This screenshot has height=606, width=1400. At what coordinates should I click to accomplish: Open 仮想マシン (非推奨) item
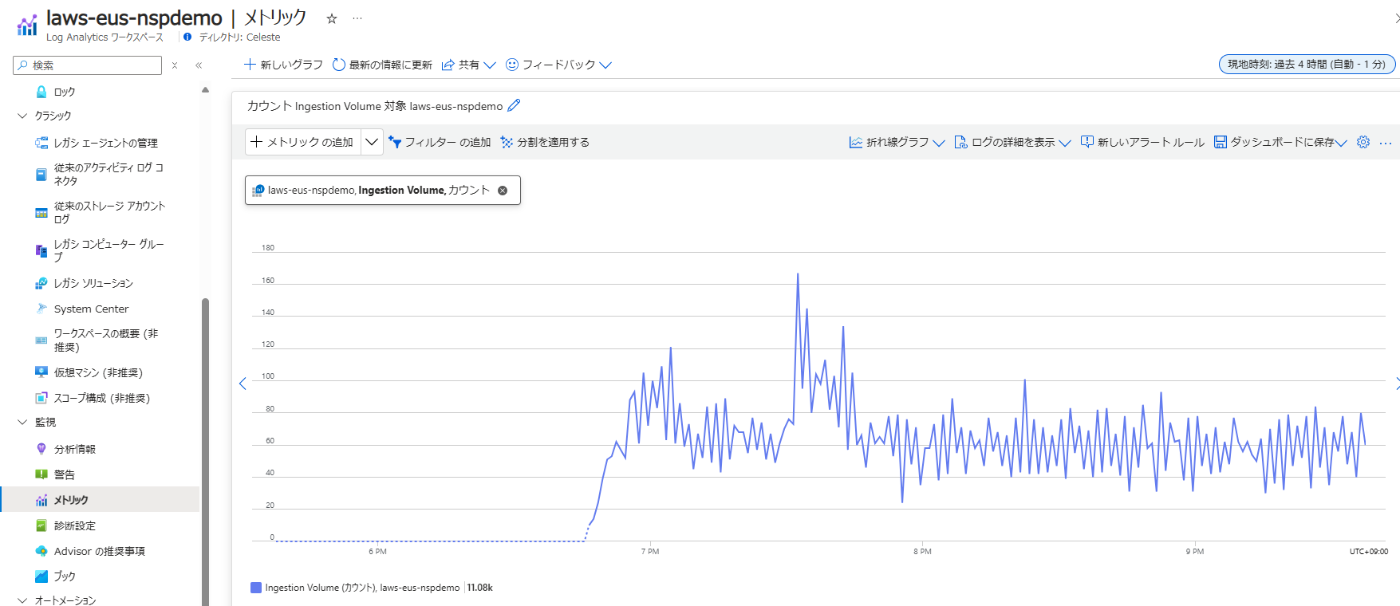[x=100, y=372]
